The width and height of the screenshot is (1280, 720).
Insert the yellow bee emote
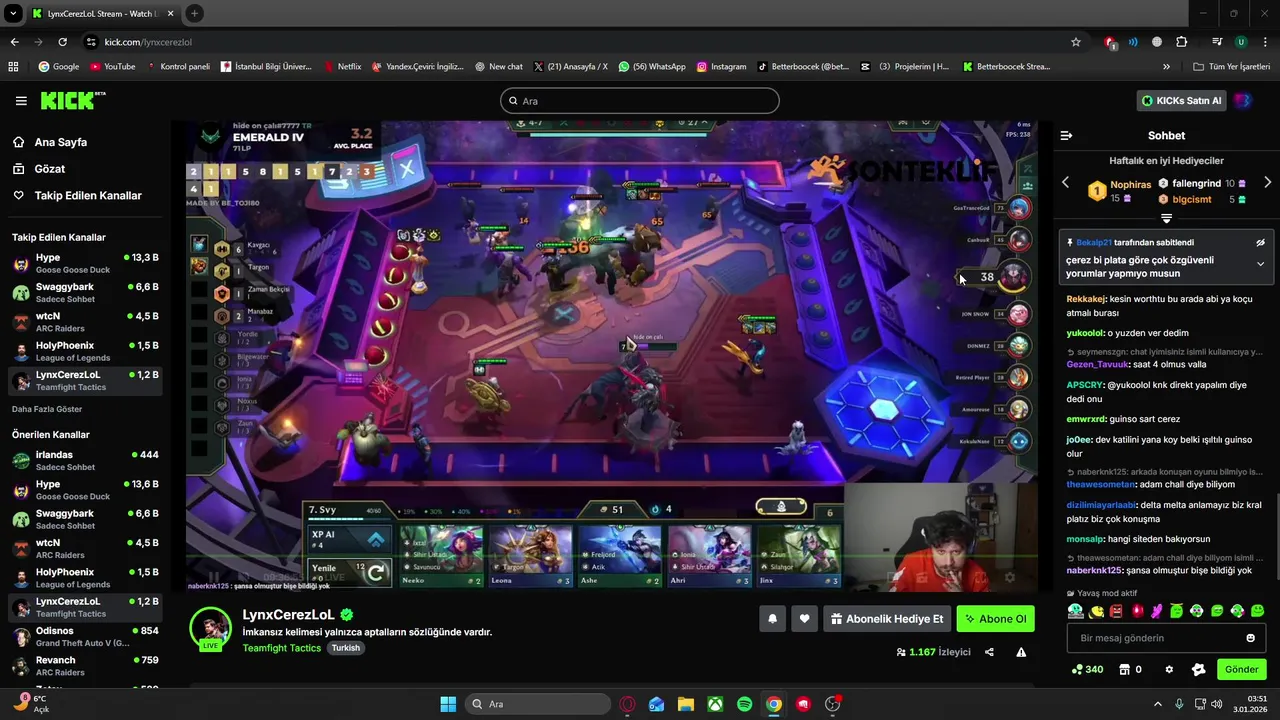[x=1096, y=611]
